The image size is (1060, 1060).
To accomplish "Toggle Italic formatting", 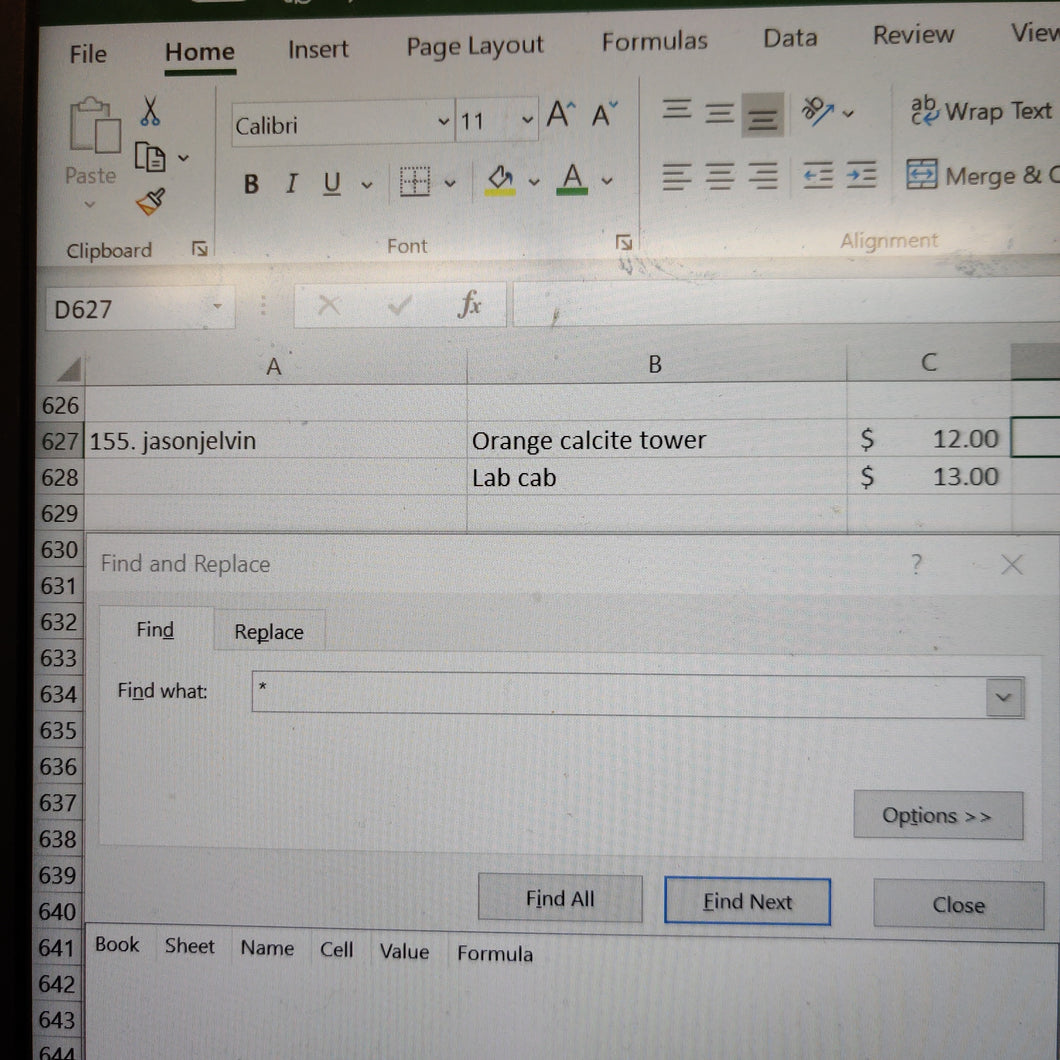I will click(291, 183).
